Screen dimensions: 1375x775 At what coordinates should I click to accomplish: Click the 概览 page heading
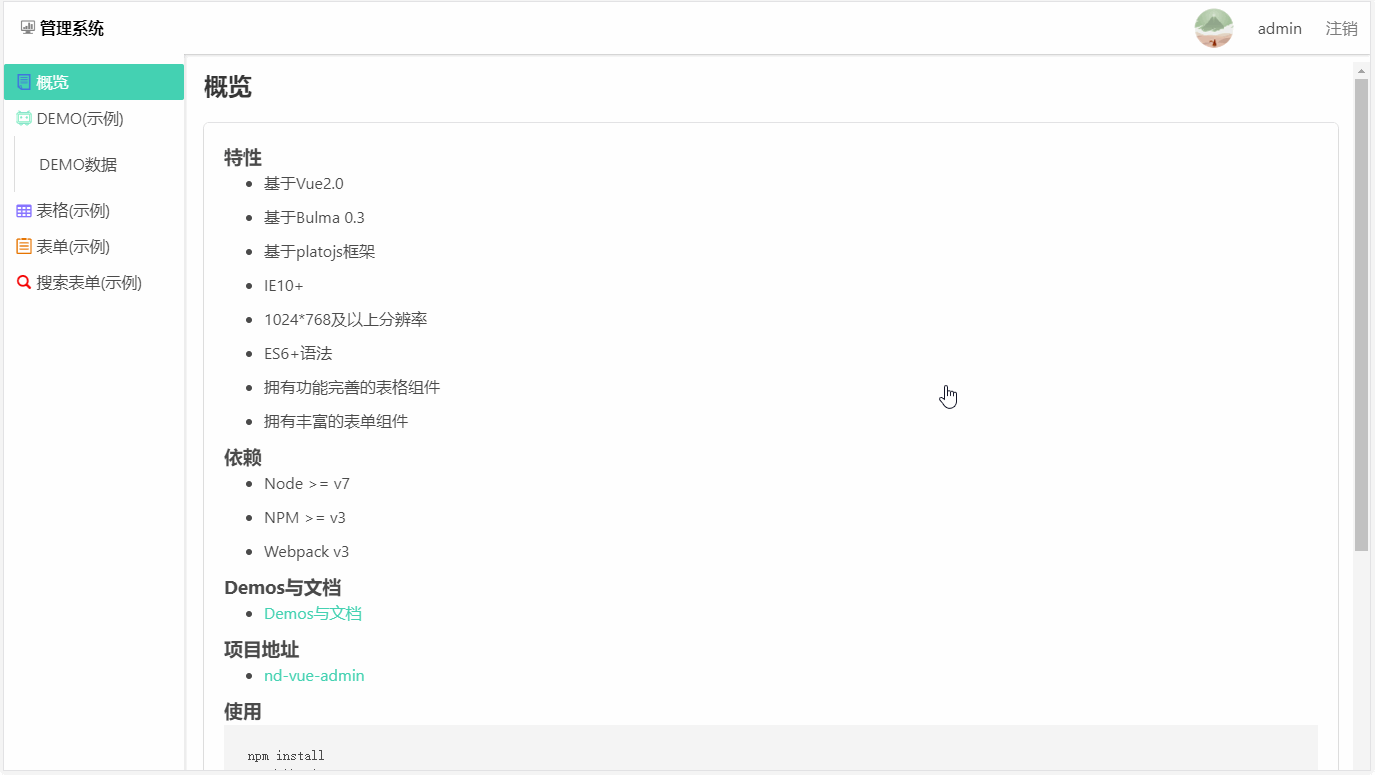228,87
